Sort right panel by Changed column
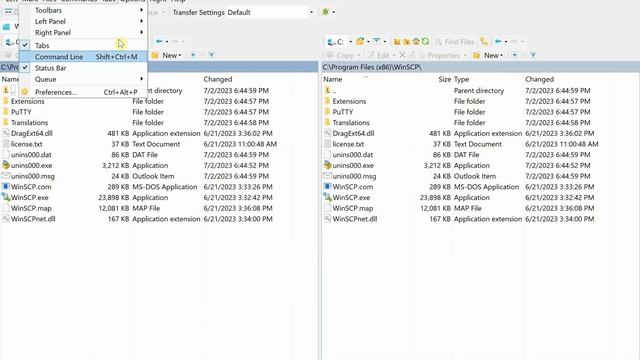 [x=540, y=79]
